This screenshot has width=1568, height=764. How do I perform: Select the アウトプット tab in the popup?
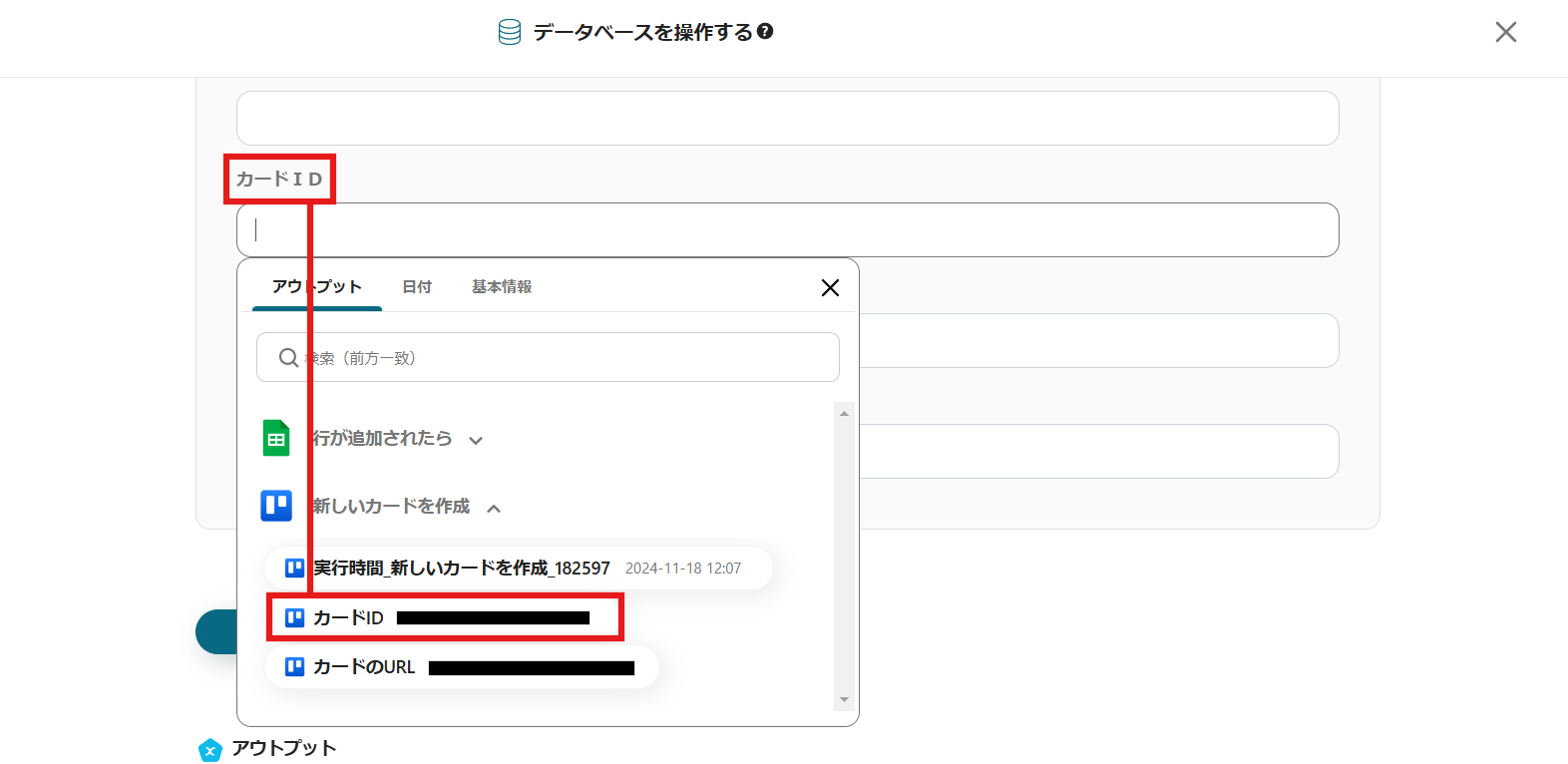316,287
